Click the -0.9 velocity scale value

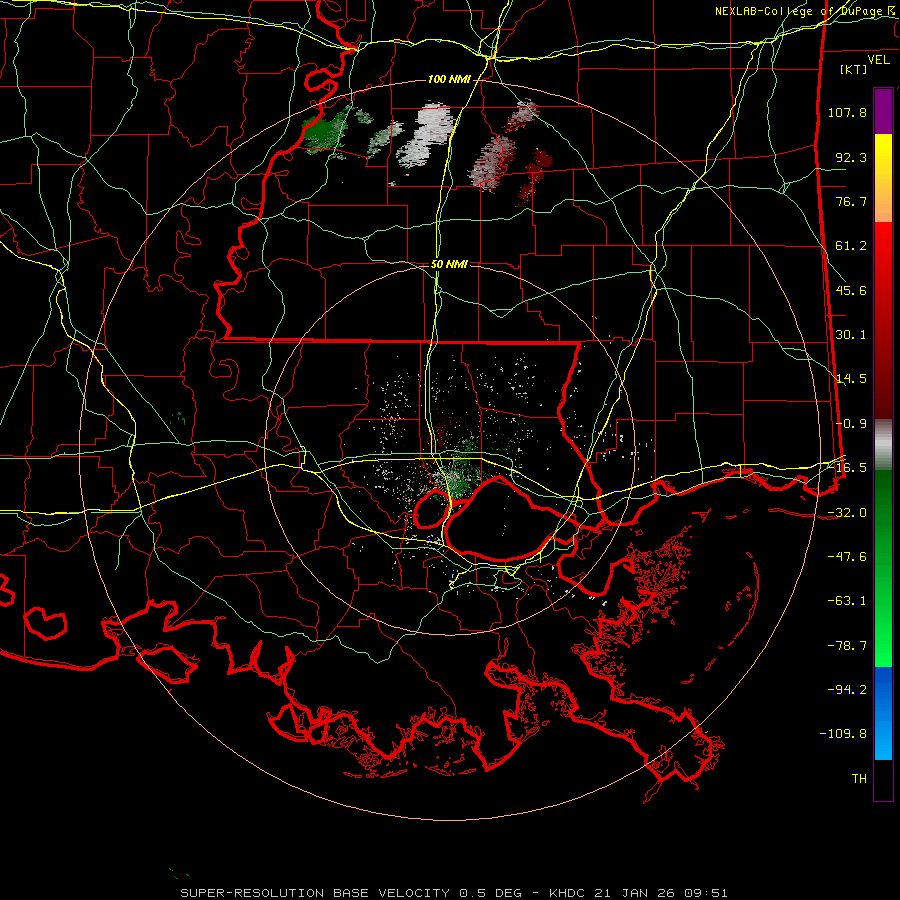[x=851, y=424]
